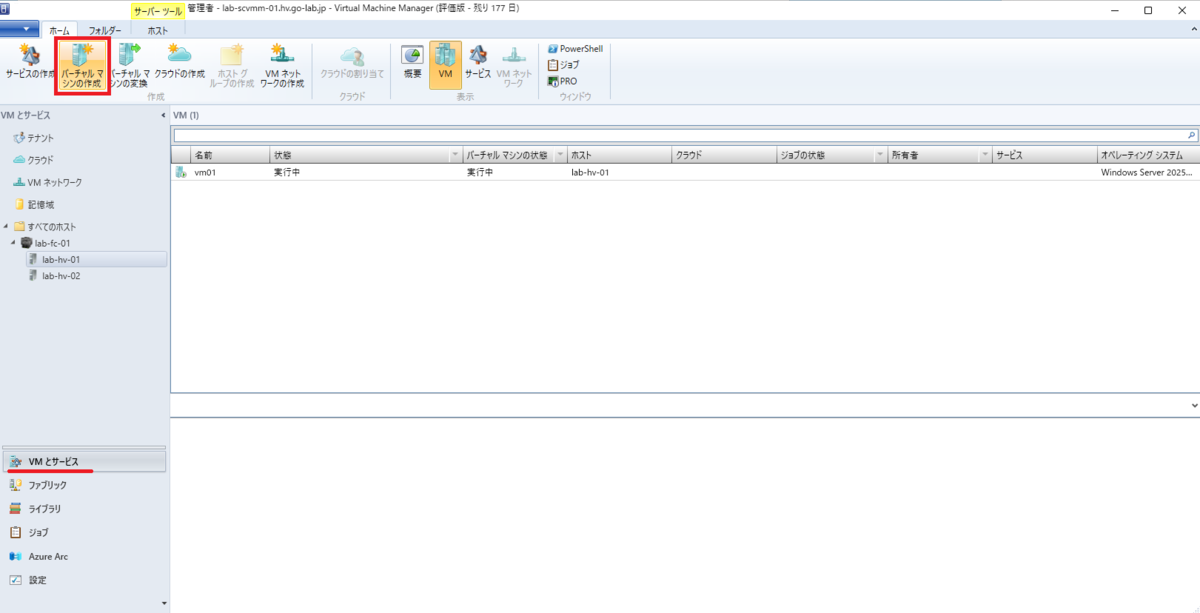Switch to the フォルダー ribbon tab
This screenshot has height=613, width=1200.
point(104,31)
